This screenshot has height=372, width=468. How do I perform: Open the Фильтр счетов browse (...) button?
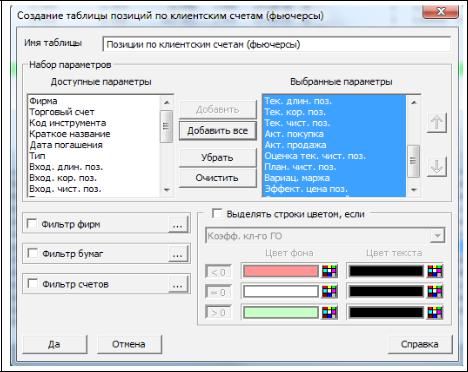[x=178, y=284]
